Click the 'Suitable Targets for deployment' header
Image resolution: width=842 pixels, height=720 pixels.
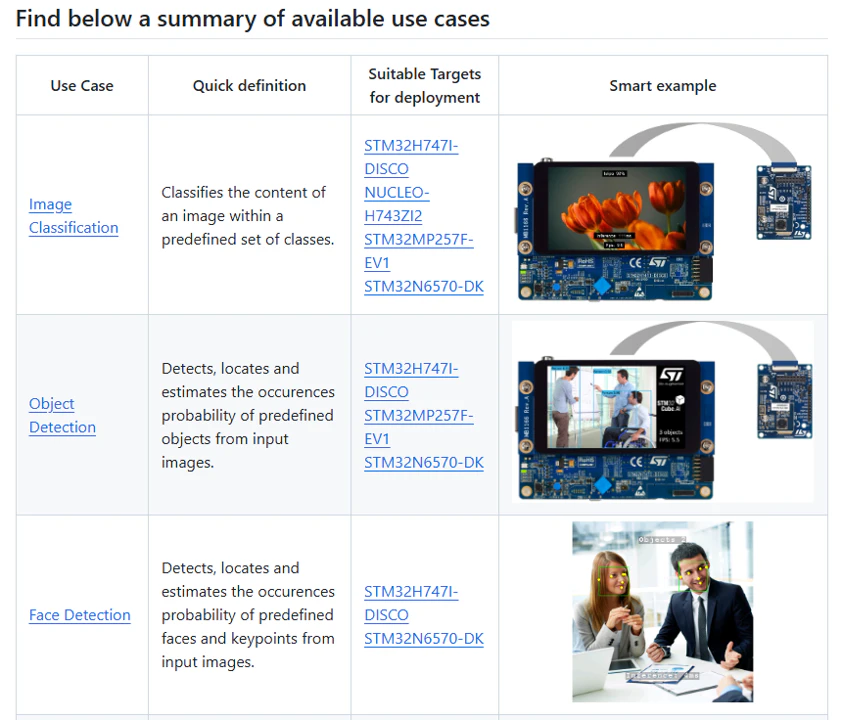(425, 86)
